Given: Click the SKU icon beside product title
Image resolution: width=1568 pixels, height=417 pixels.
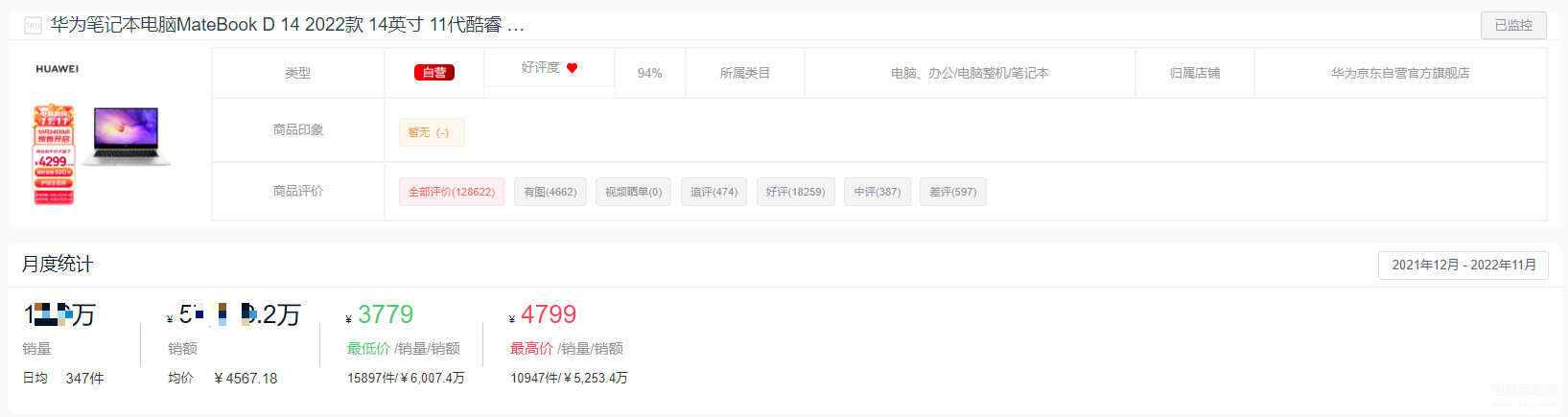Looking at the screenshot, I should click(33, 25).
